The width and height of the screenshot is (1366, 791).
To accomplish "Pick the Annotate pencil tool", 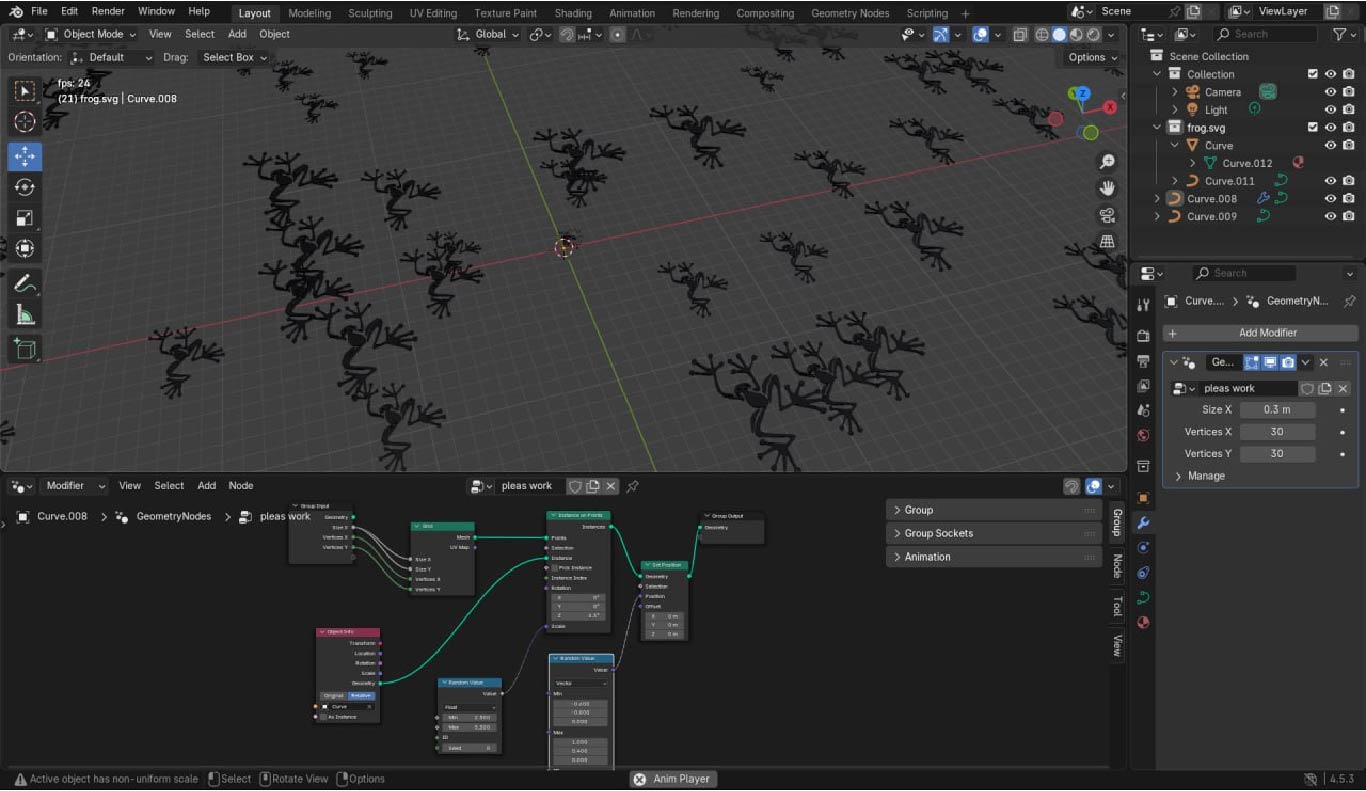I will click(x=25, y=283).
